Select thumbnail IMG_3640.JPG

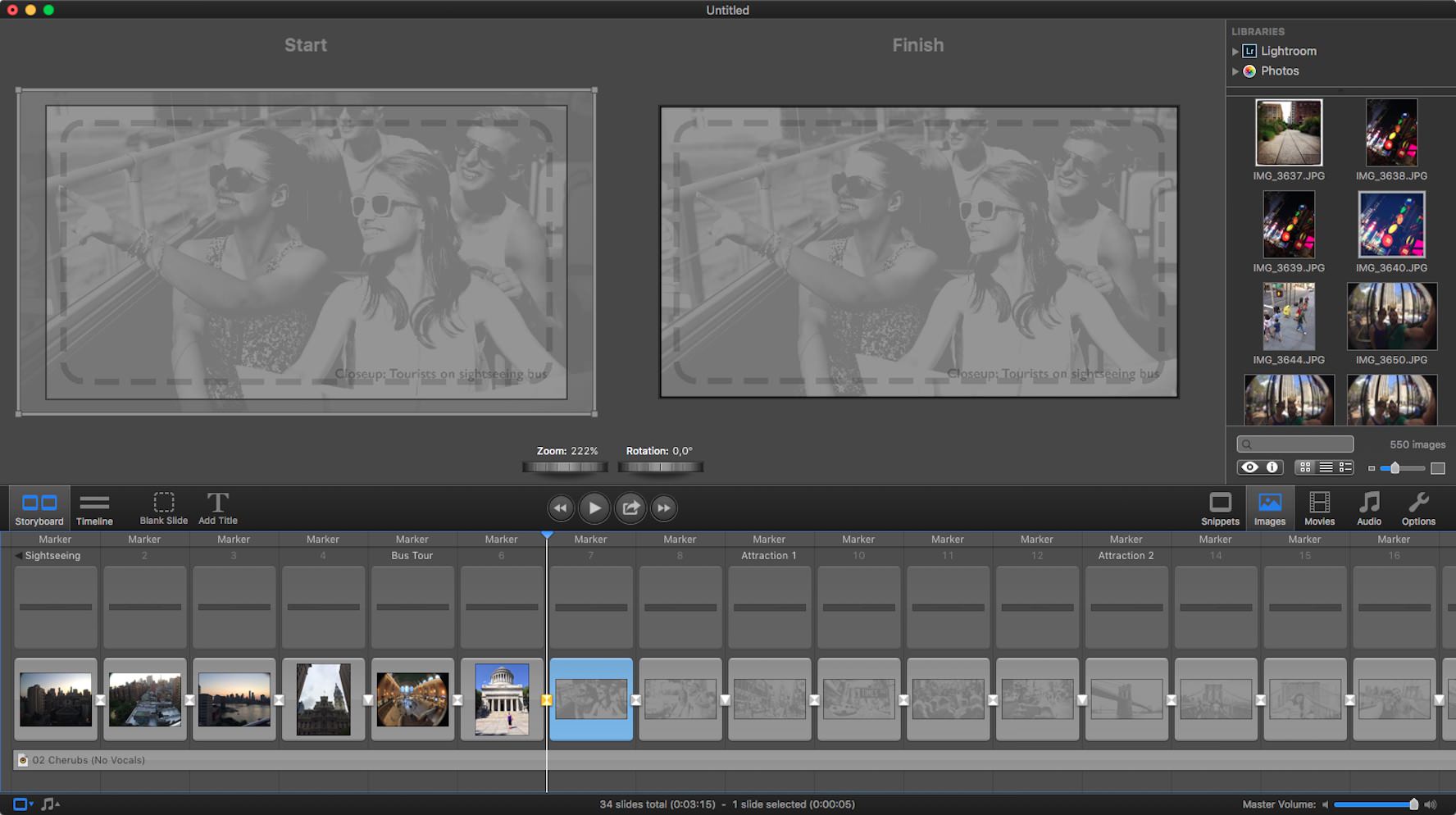coord(1390,225)
